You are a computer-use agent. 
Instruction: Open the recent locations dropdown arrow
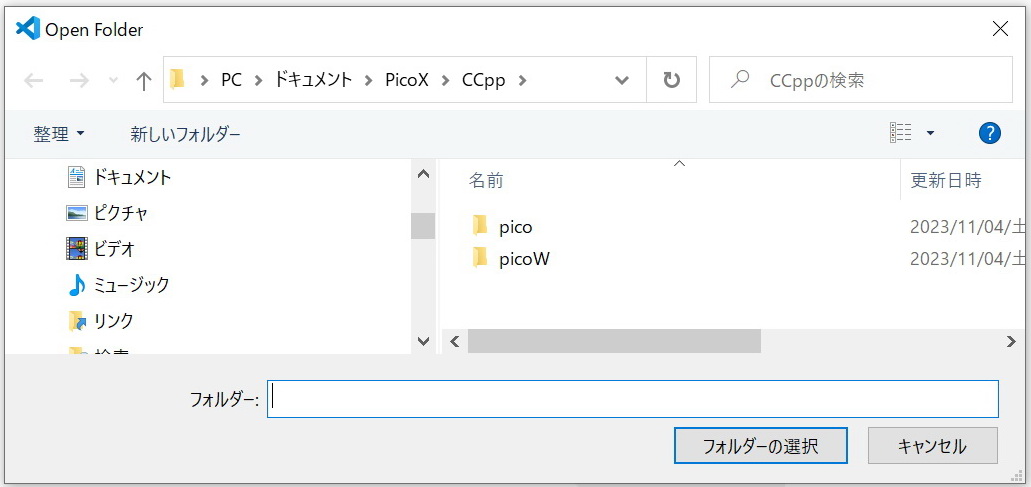click(114, 80)
